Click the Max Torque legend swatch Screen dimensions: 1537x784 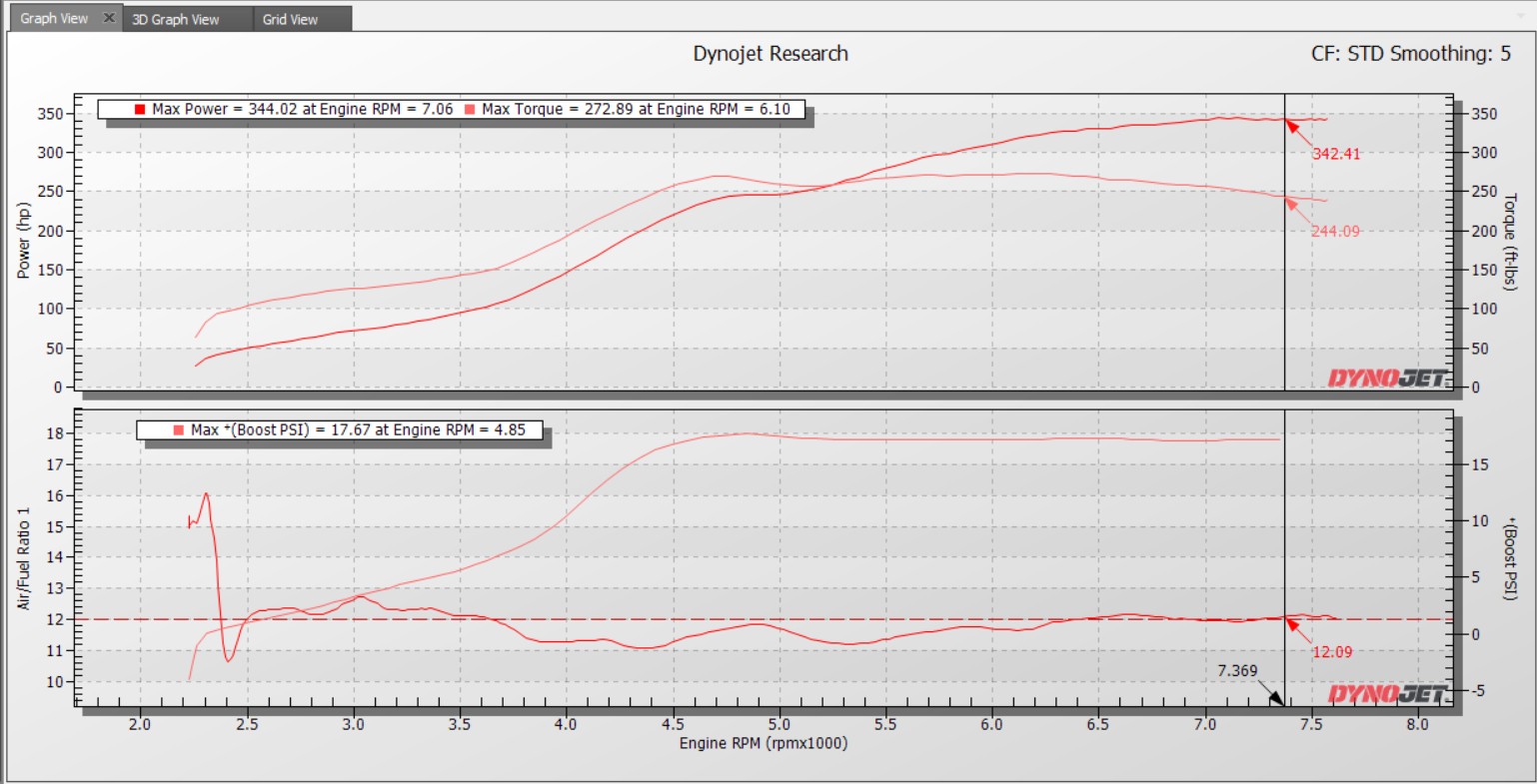(470, 110)
